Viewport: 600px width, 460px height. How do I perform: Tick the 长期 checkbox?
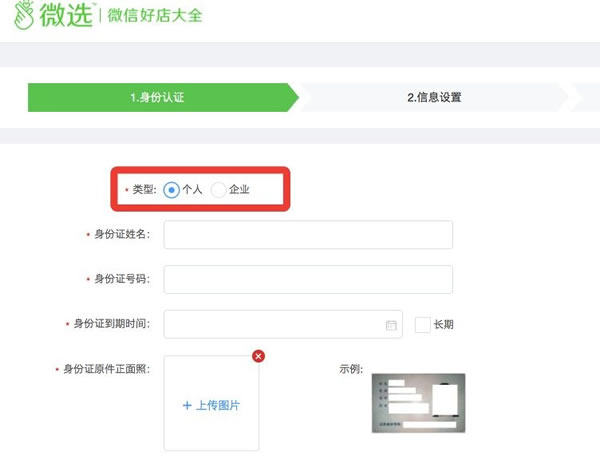tap(422, 325)
